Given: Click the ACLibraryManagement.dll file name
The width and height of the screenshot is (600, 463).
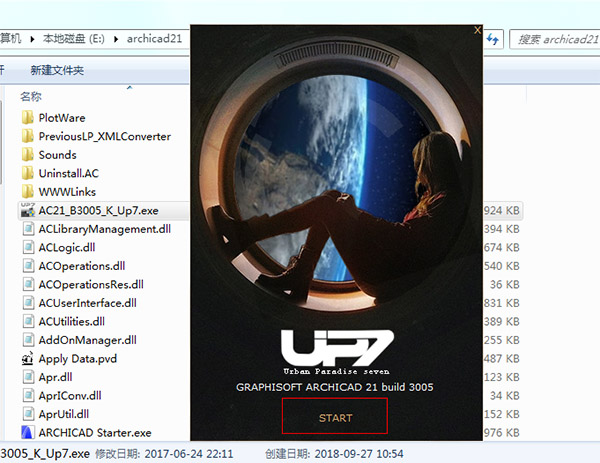Looking at the screenshot, I should point(104,229).
